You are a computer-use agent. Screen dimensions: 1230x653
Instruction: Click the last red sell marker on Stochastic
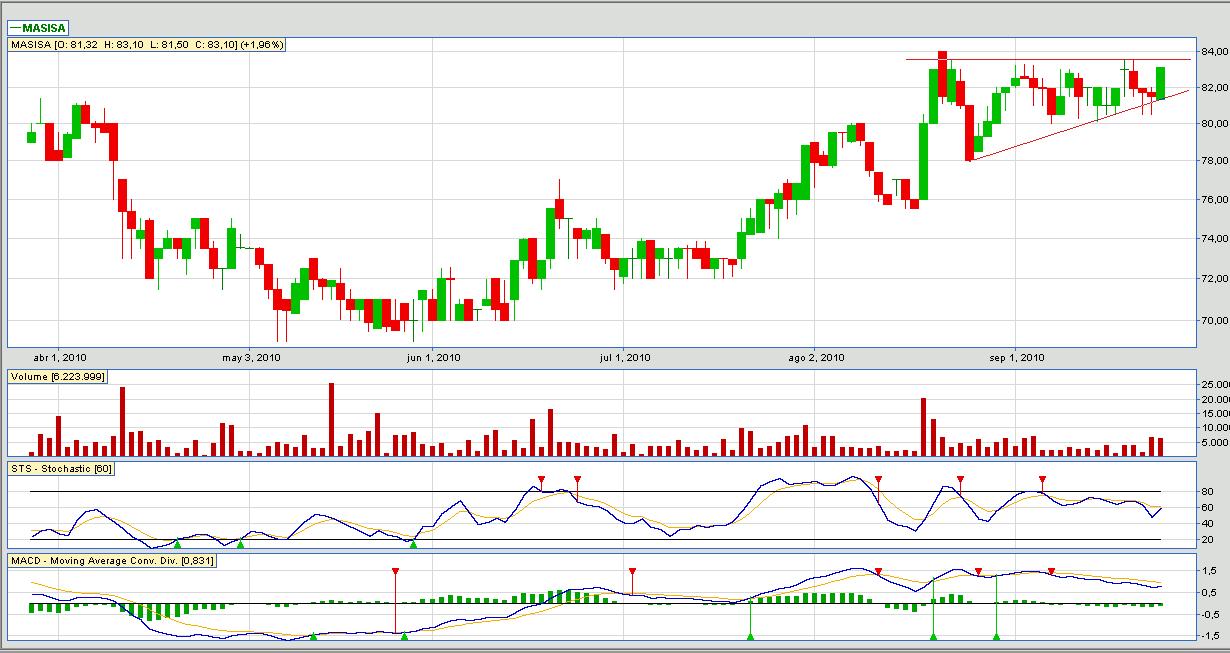1042,481
